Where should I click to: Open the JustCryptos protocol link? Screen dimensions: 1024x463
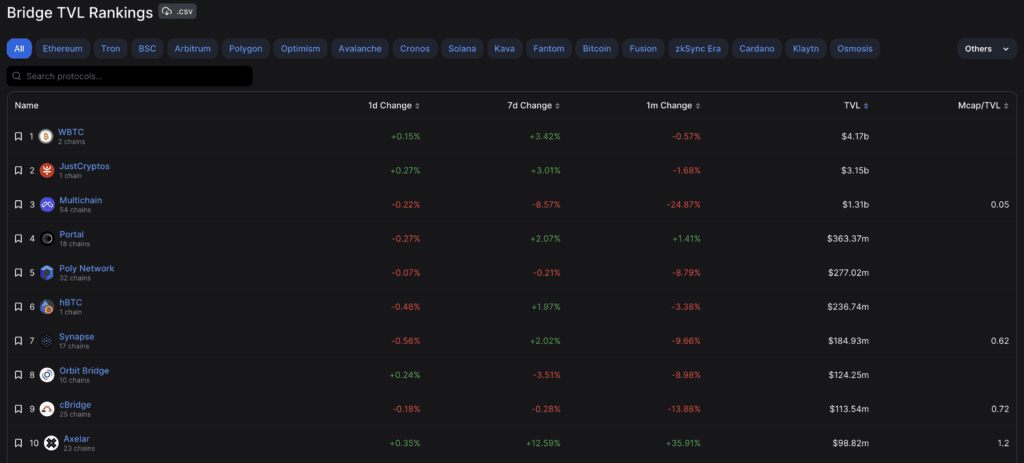84,166
